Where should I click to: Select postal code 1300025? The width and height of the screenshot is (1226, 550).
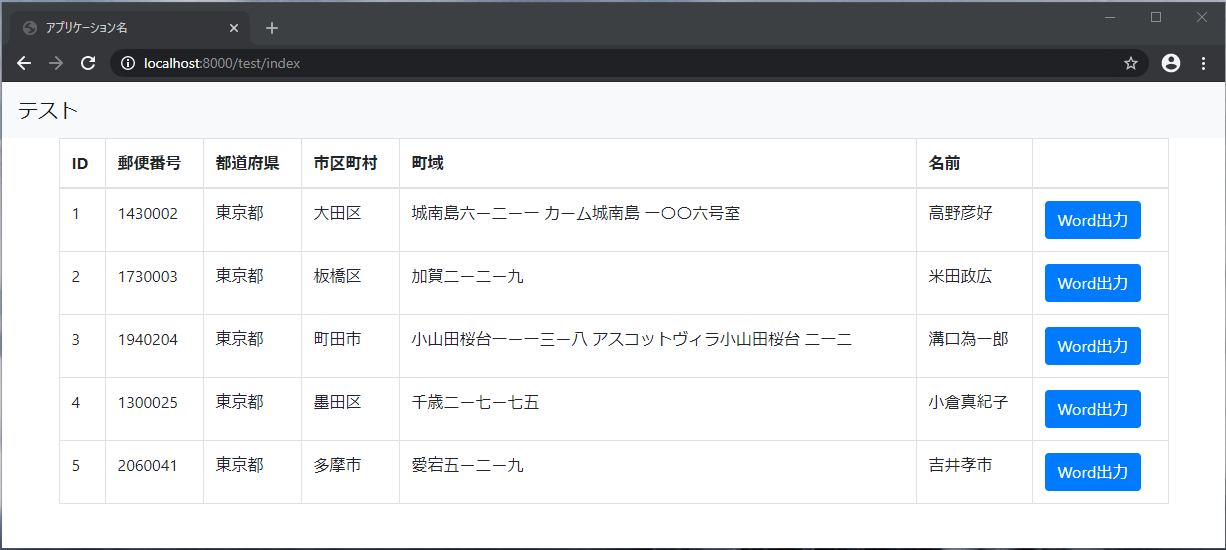click(148, 402)
